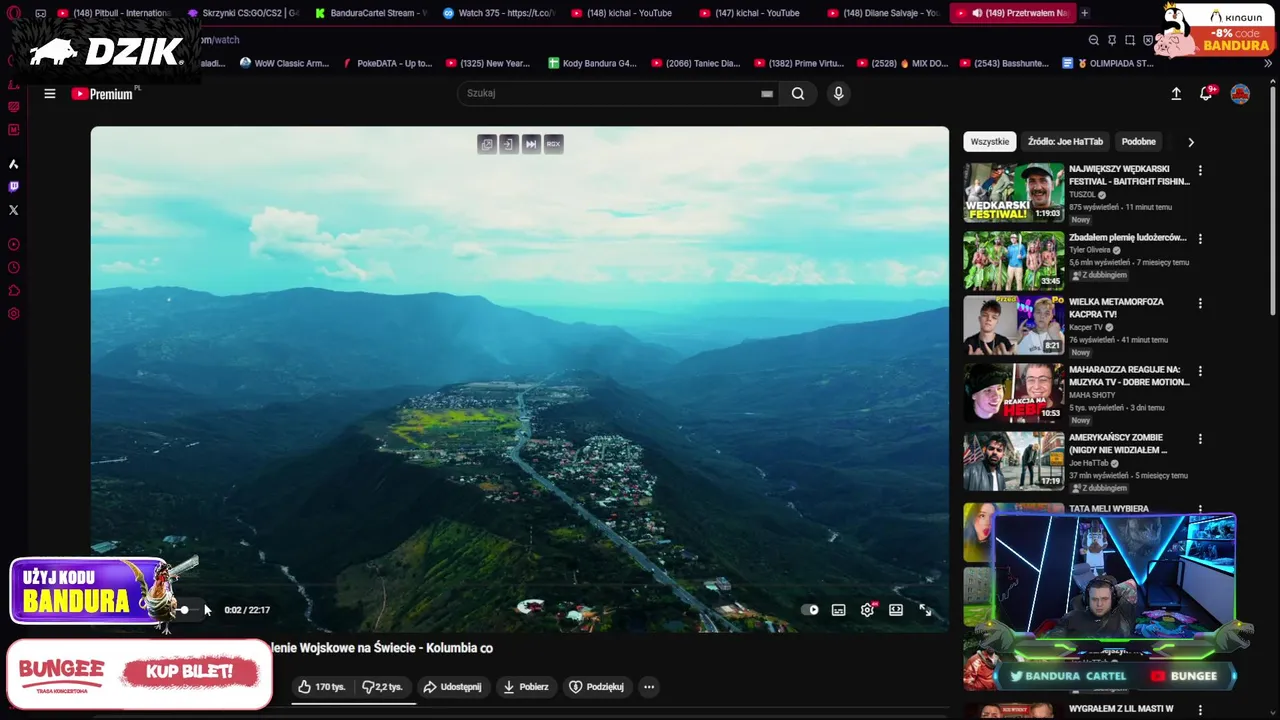This screenshot has height=720, width=1280.
Task: Open the sidebar player icon
Action: point(13,244)
